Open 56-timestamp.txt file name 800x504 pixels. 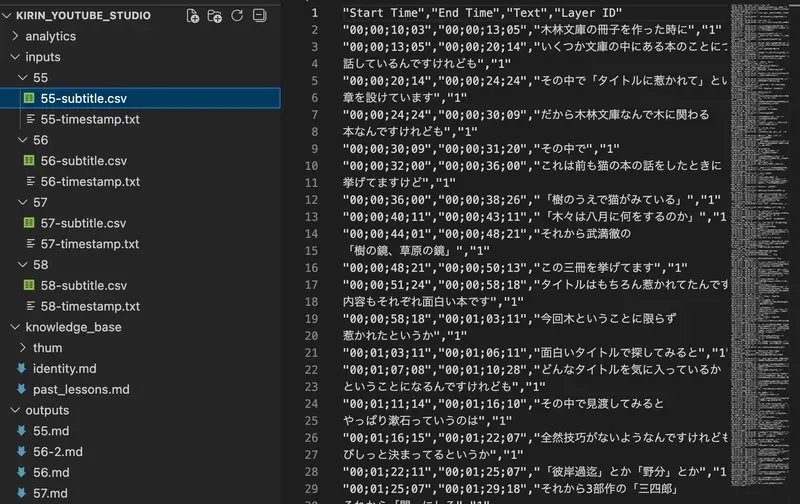(x=90, y=181)
